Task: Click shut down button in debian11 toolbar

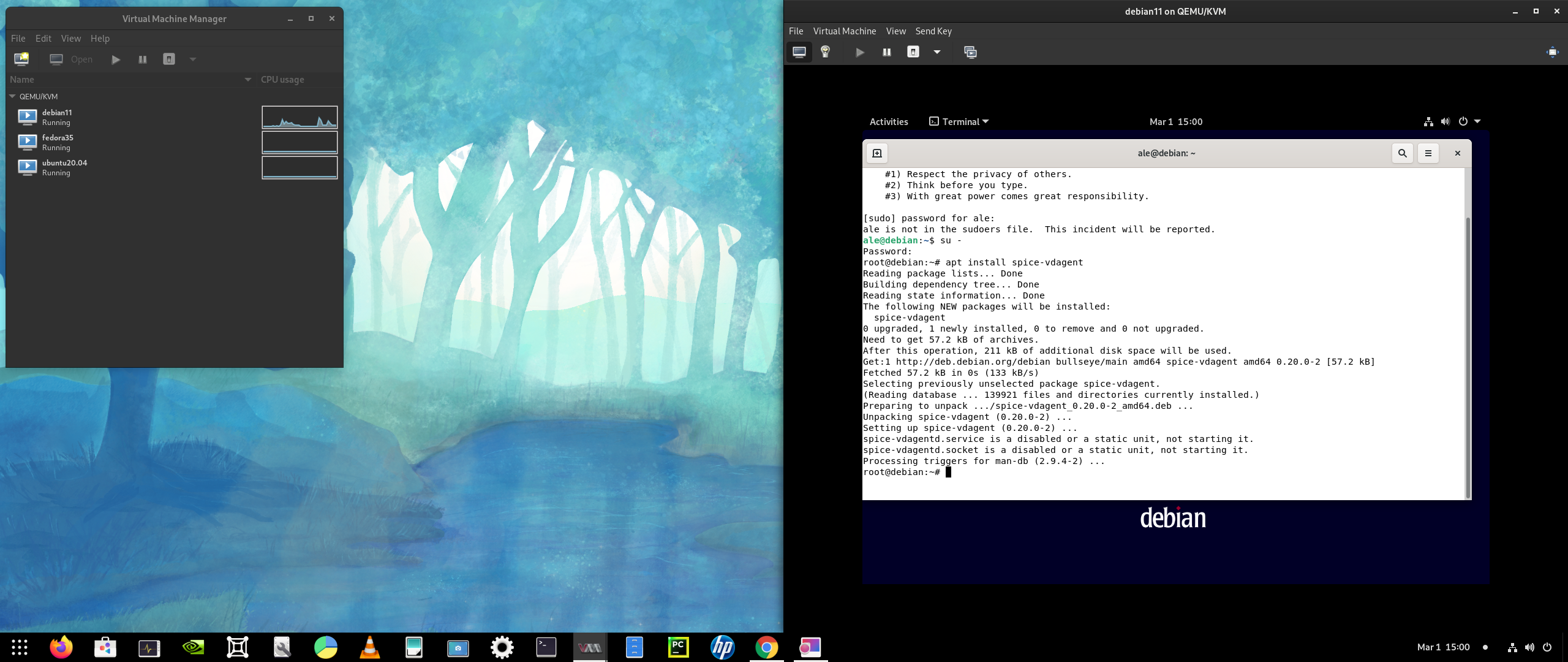Action: click(913, 52)
